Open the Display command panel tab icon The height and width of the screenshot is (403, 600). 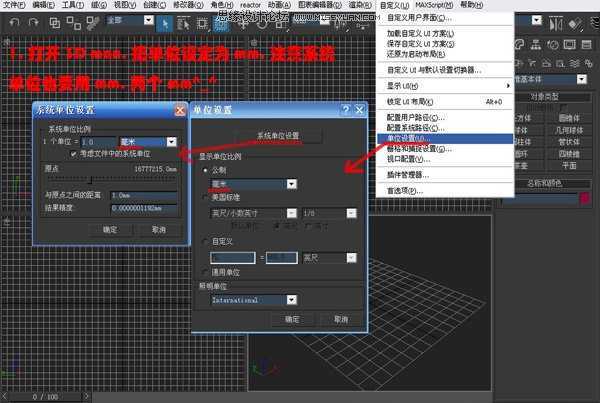[x=569, y=44]
